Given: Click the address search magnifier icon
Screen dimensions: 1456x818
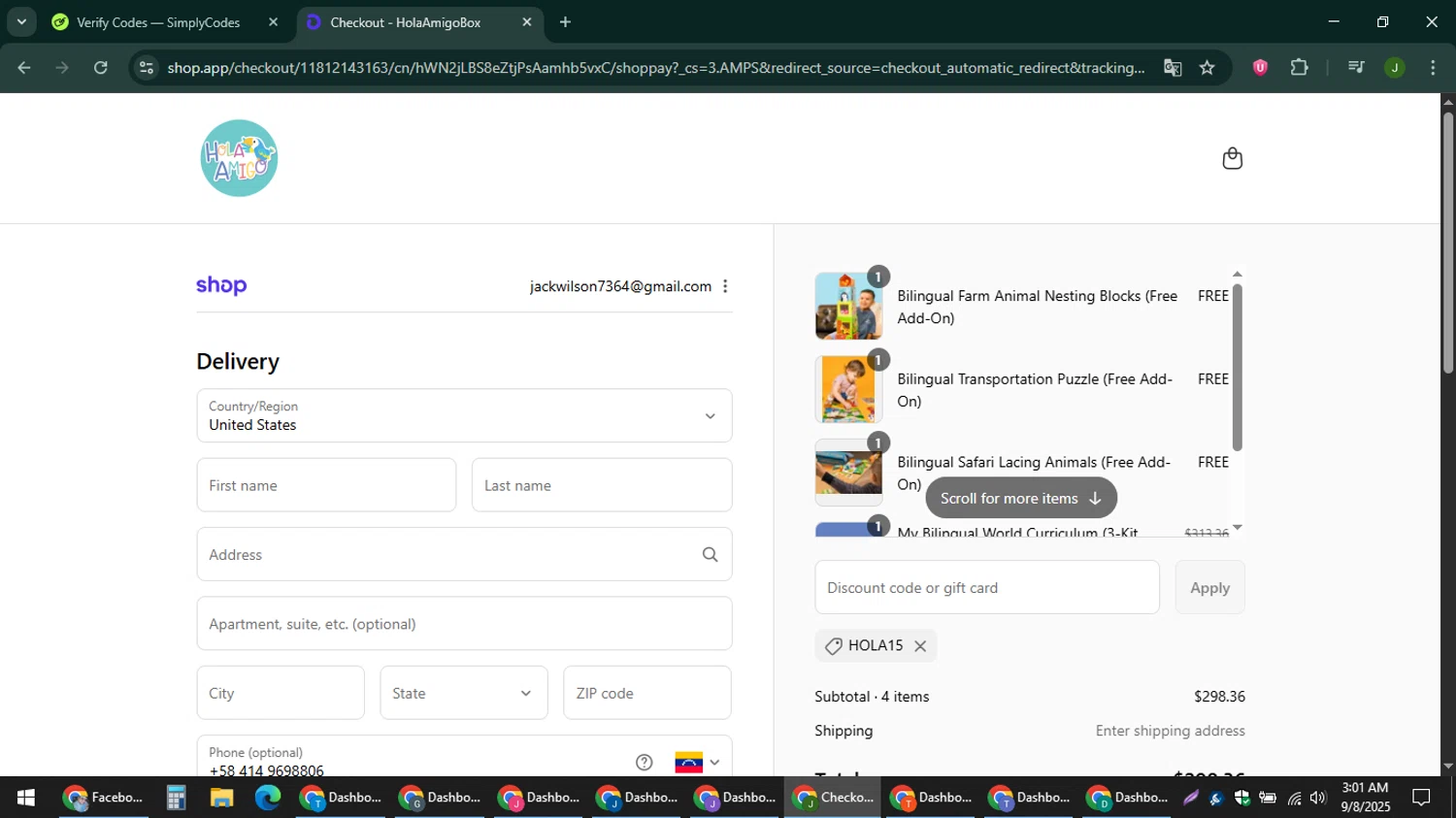Looking at the screenshot, I should (710, 554).
